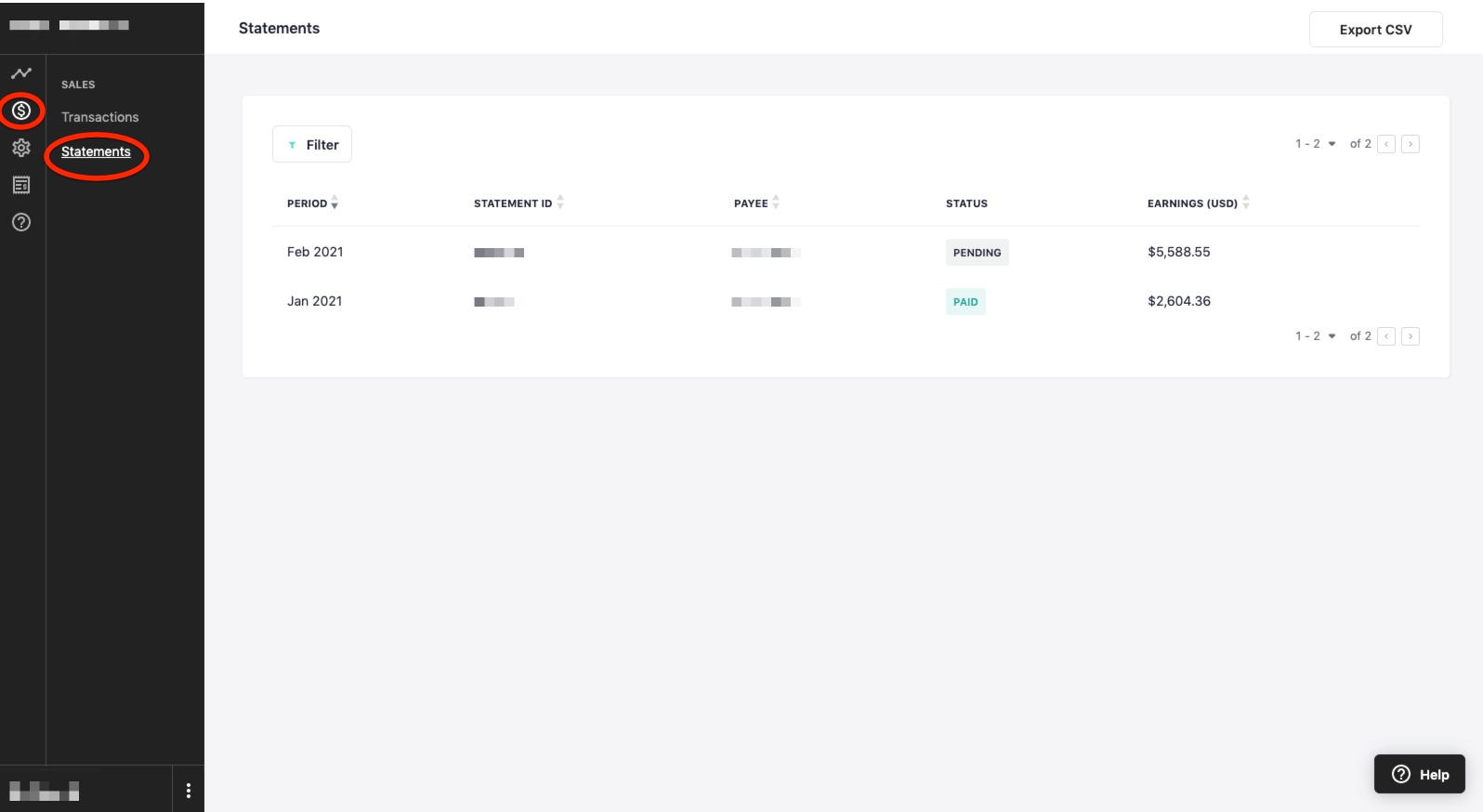Click the SALES section label
Screen dimensions: 1483x812
[x=78, y=85]
